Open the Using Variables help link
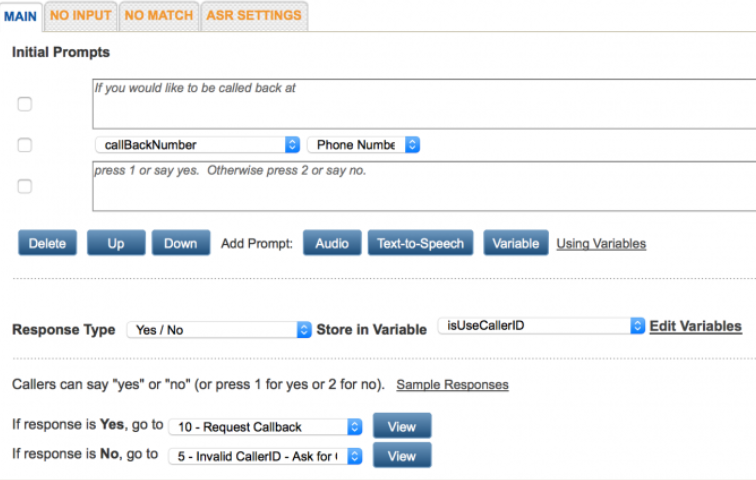The width and height of the screenshot is (756, 480). (x=601, y=243)
